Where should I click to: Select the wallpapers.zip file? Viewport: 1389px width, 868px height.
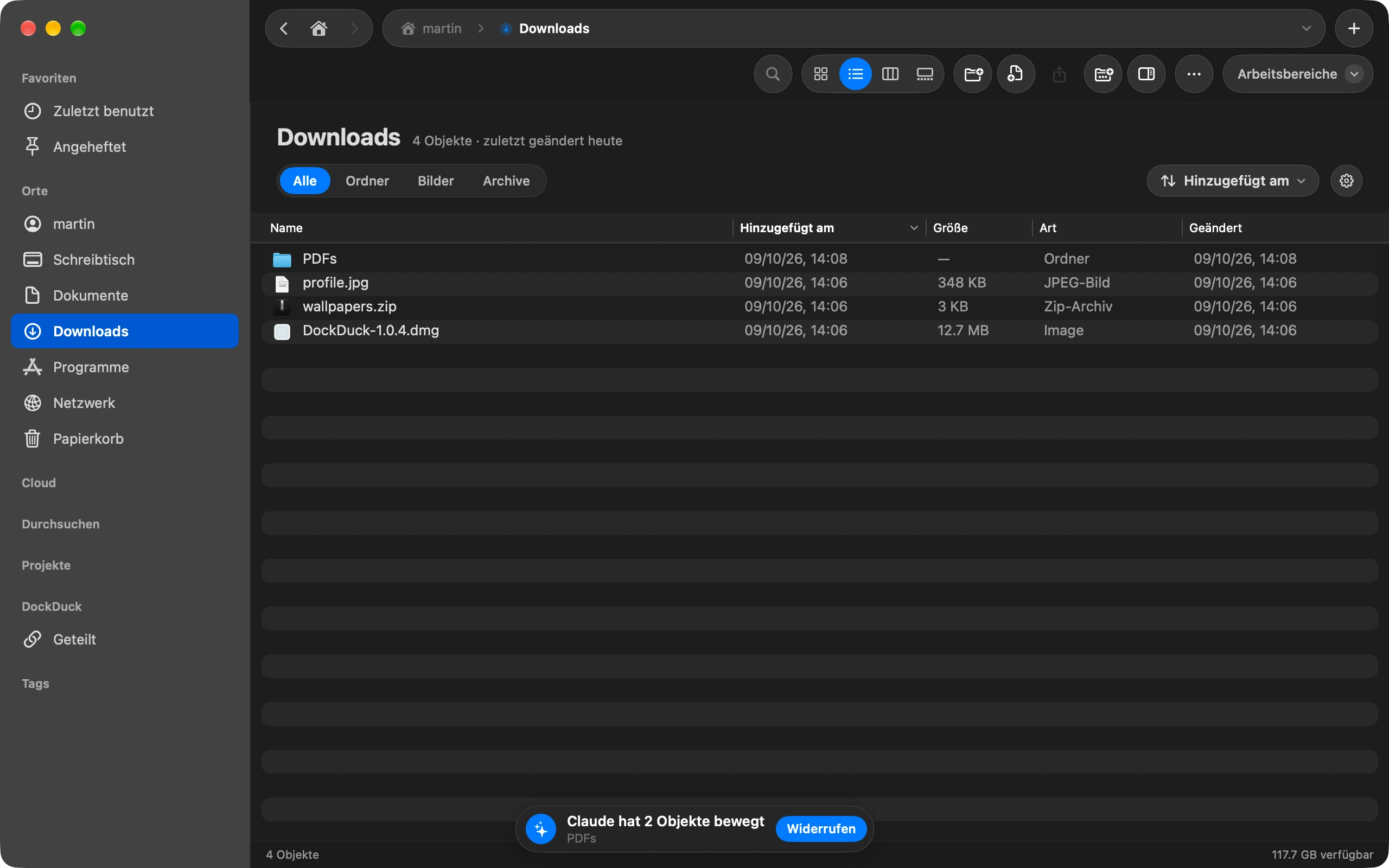pos(820,307)
